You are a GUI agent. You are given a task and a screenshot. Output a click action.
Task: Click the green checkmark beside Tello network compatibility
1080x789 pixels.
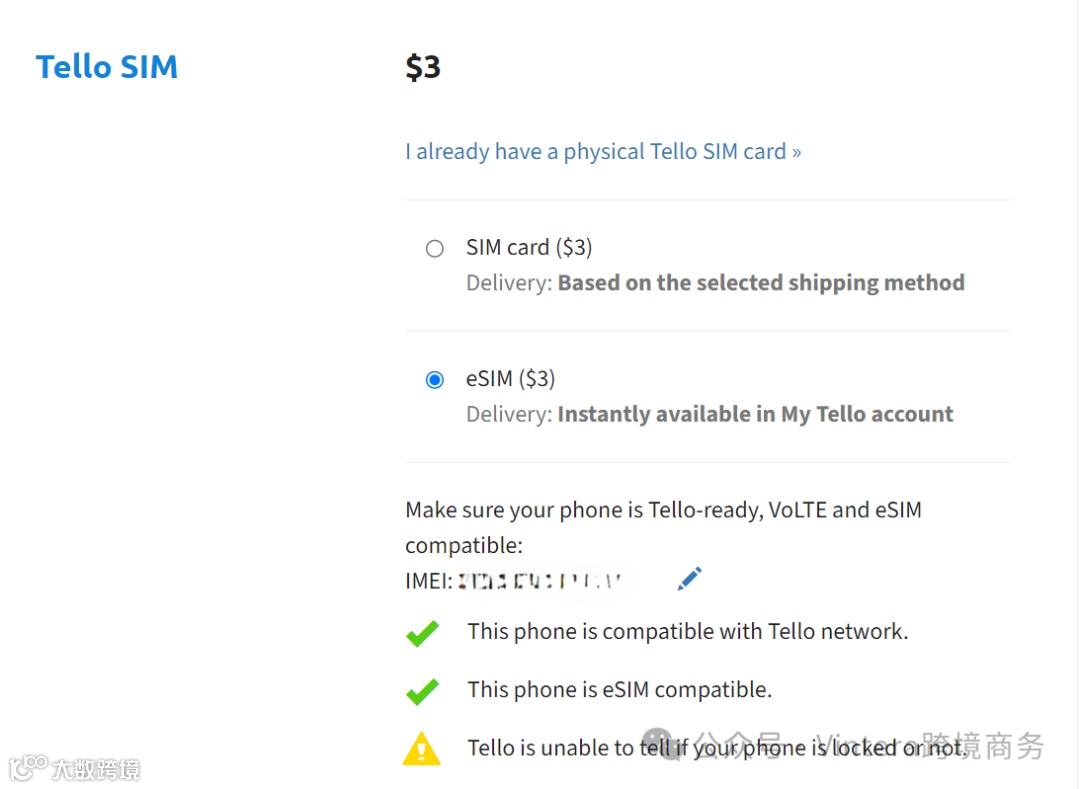click(x=422, y=633)
